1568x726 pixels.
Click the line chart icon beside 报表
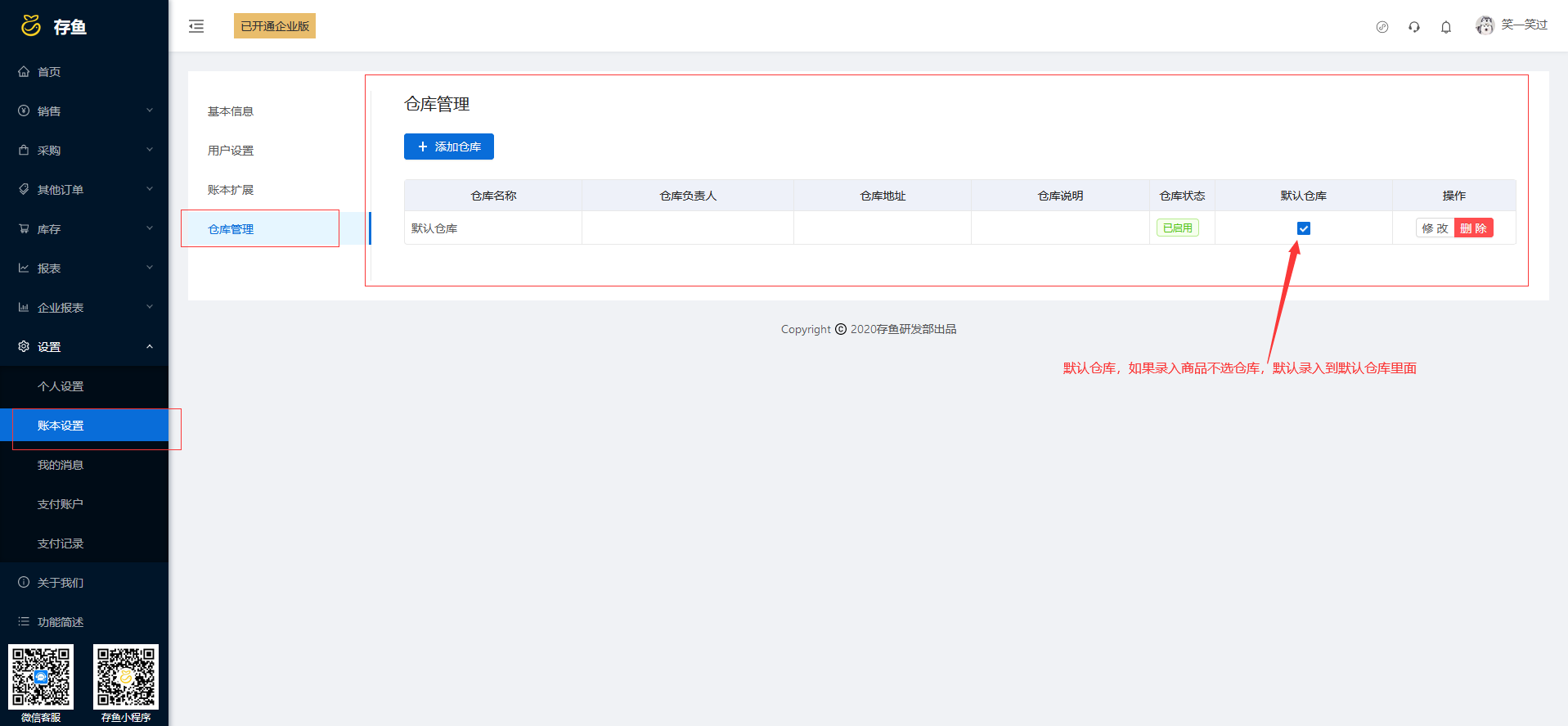[24, 268]
